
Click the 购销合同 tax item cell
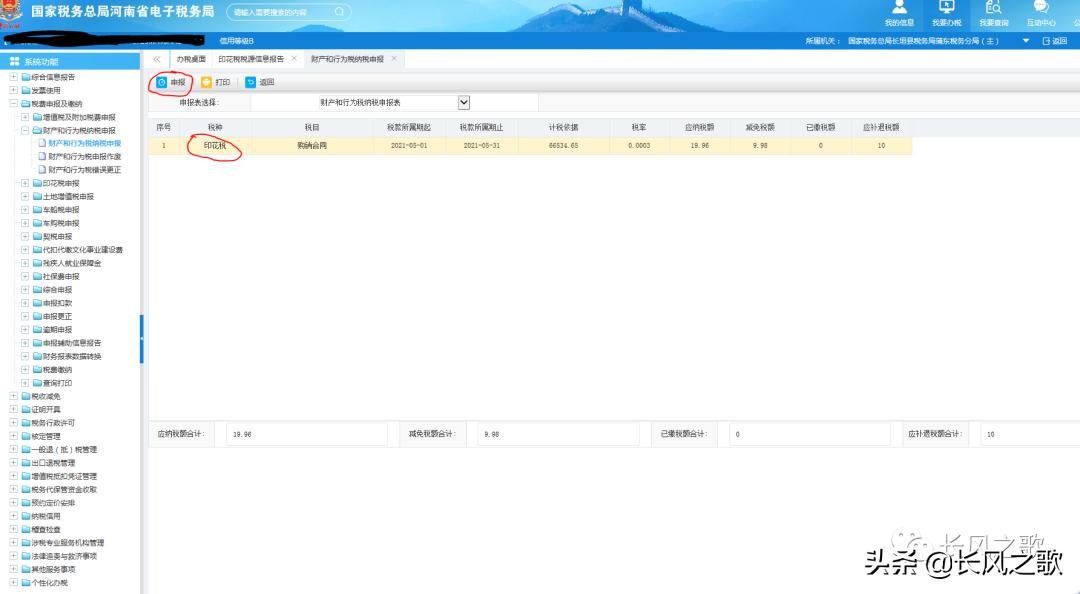coord(312,145)
